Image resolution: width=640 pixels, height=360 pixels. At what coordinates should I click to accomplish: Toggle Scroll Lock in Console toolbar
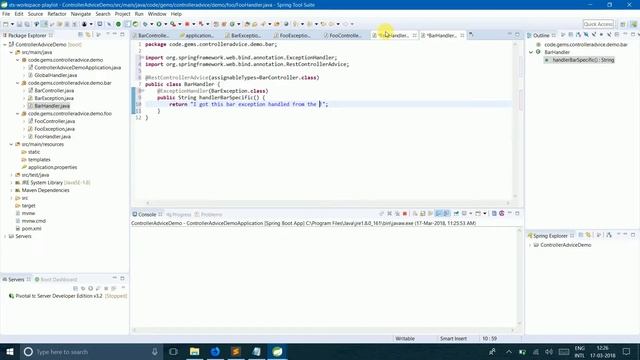click(422, 213)
